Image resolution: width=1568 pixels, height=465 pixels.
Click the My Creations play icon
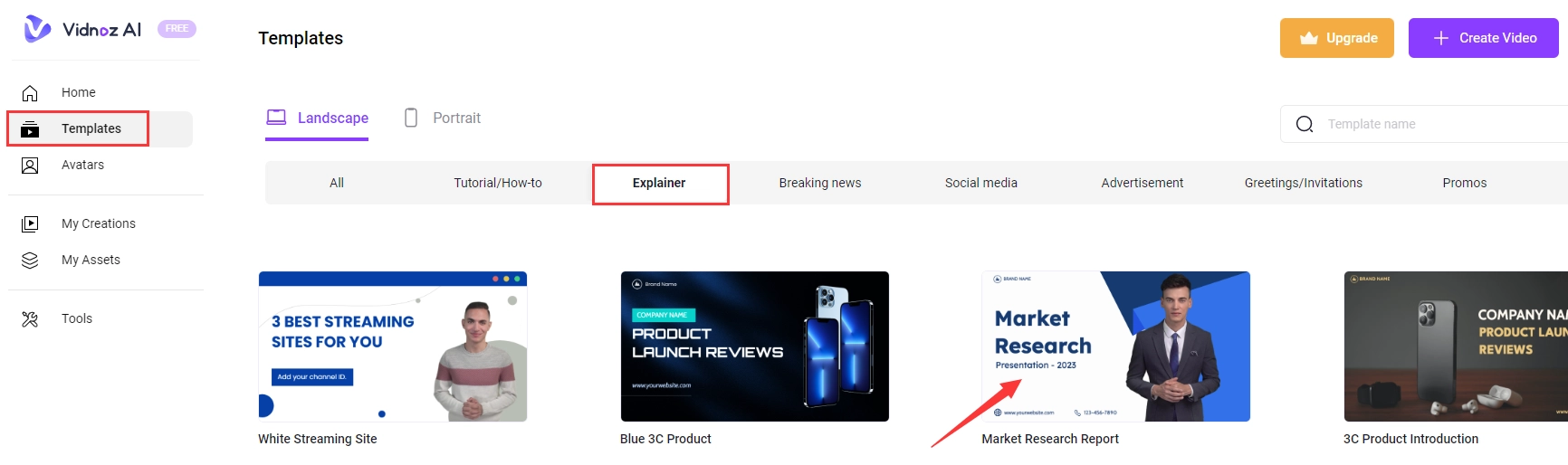(x=30, y=223)
